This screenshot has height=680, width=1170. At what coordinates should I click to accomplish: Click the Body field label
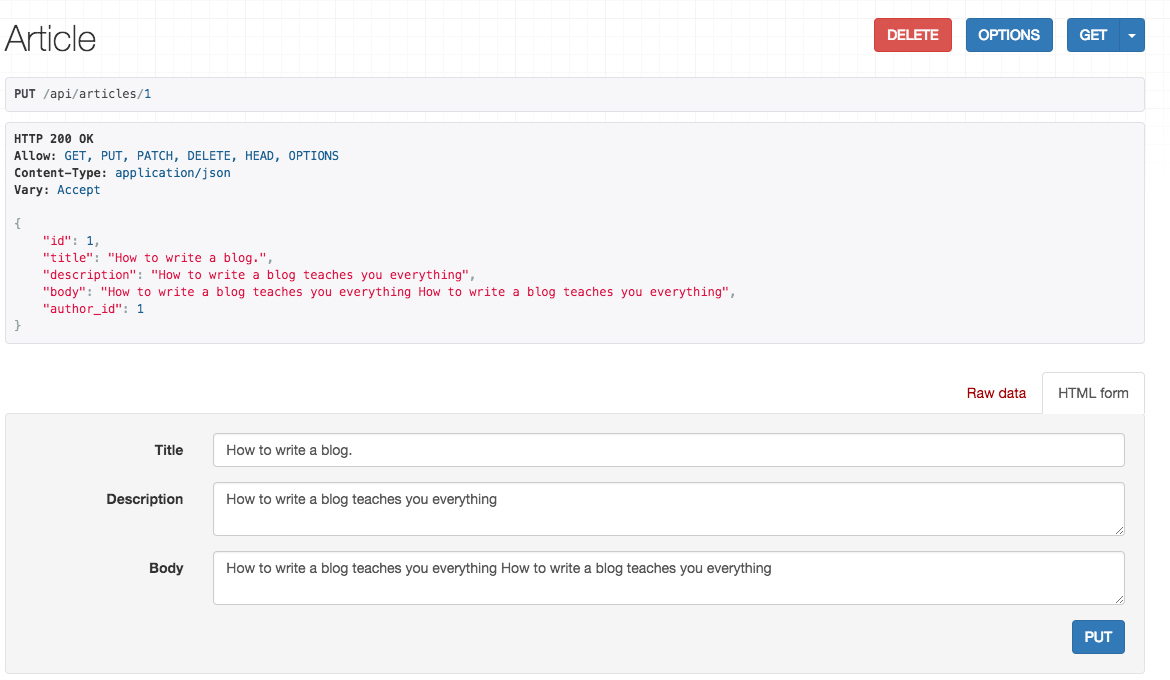point(166,568)
